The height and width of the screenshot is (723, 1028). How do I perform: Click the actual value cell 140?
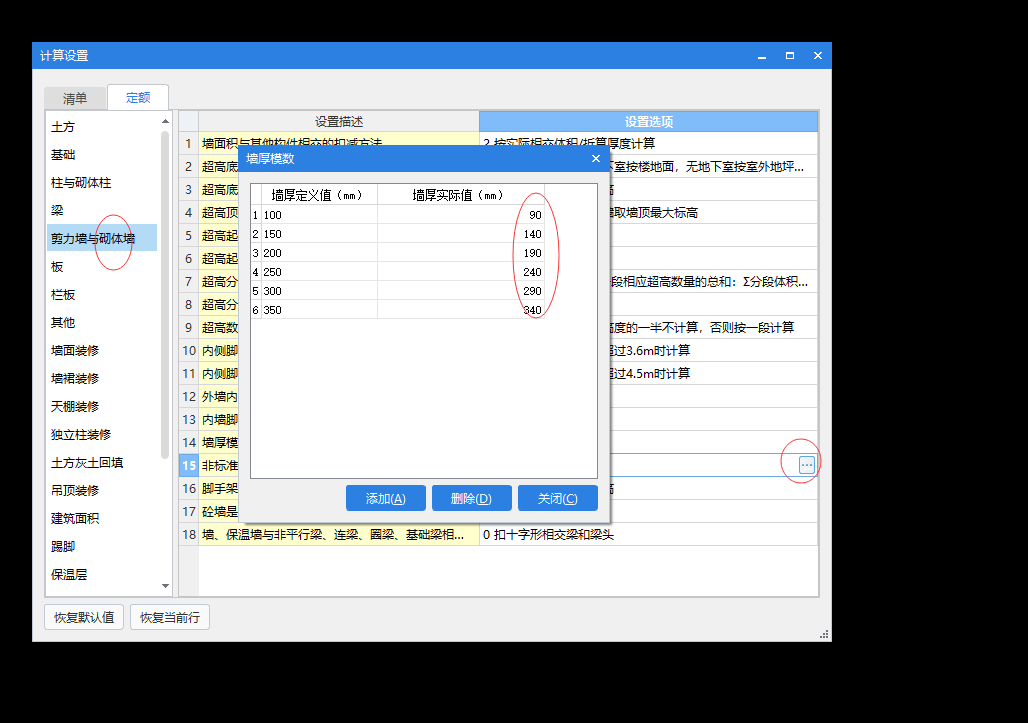461,234
